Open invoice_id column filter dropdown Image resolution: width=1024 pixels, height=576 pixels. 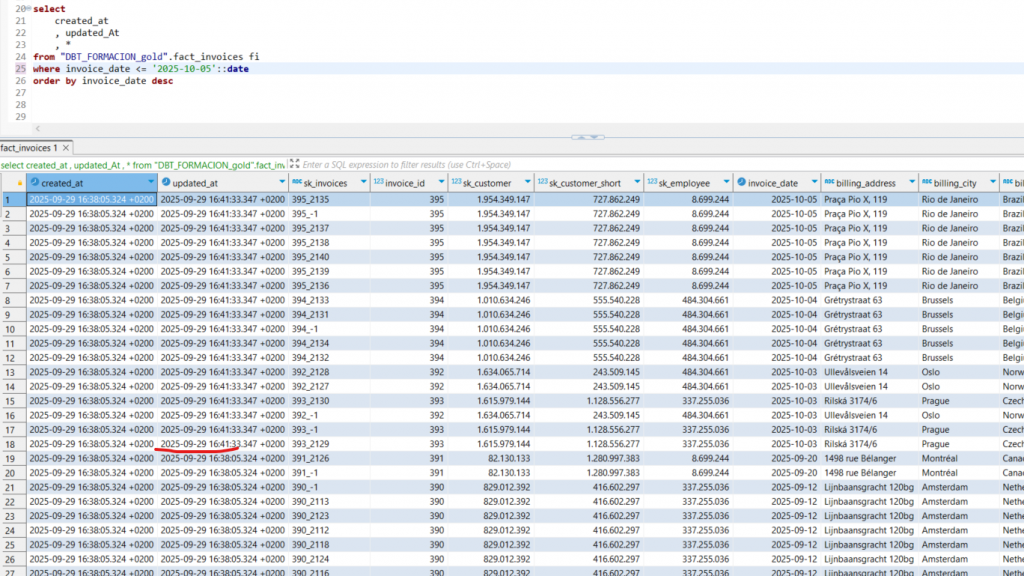click(441, 183)
